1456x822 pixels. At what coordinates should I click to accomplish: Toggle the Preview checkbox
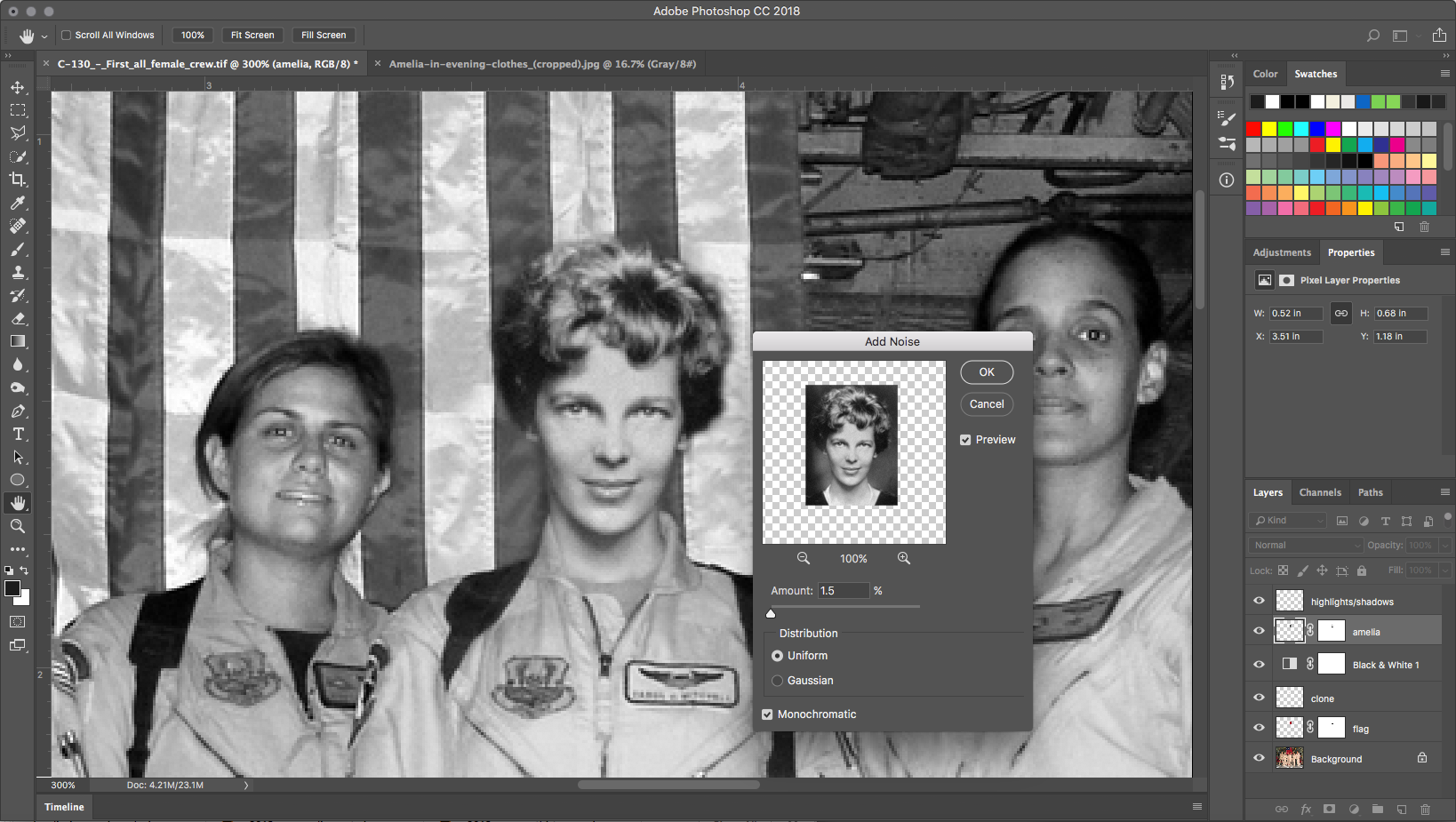[965, 440]
